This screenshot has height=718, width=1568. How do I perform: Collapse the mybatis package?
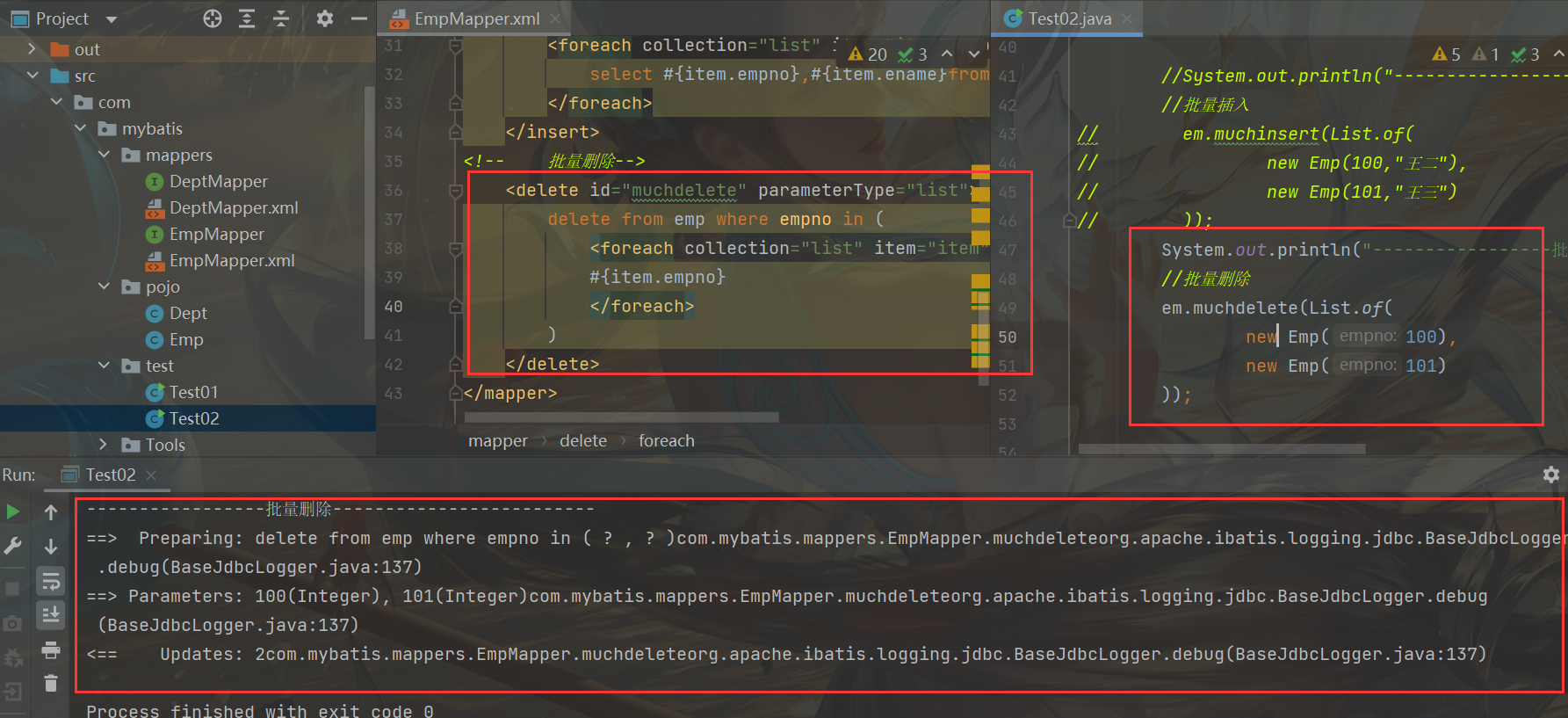[80, 128]
